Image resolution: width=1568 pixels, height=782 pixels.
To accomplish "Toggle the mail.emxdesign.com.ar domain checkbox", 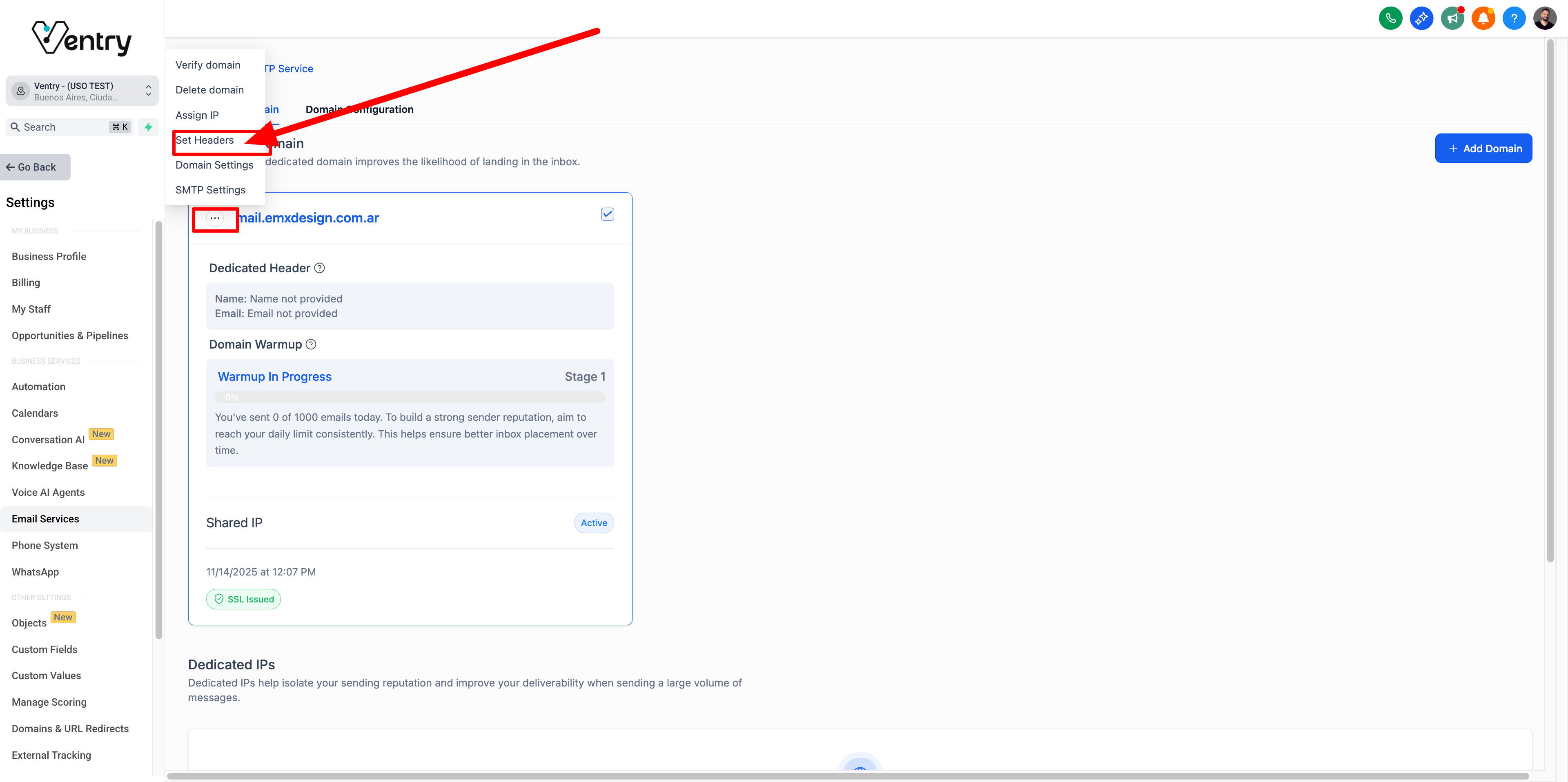I will 607,214.
